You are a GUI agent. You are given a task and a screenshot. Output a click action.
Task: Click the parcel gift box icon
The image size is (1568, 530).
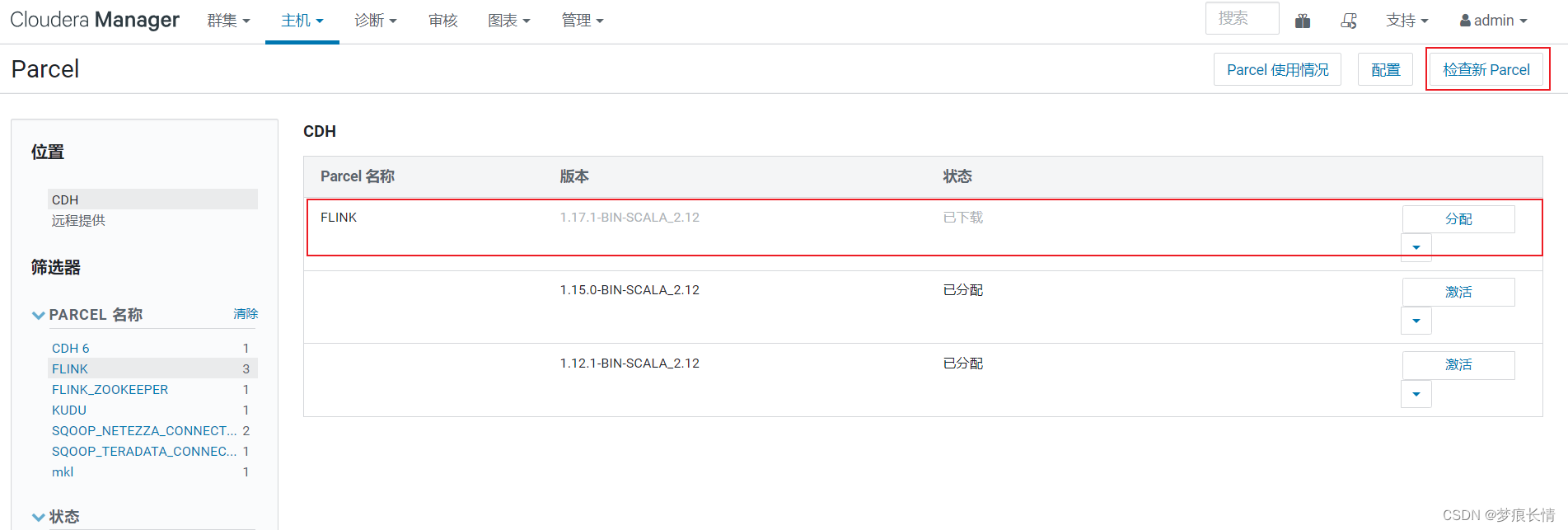click(x=1303, y=21)
